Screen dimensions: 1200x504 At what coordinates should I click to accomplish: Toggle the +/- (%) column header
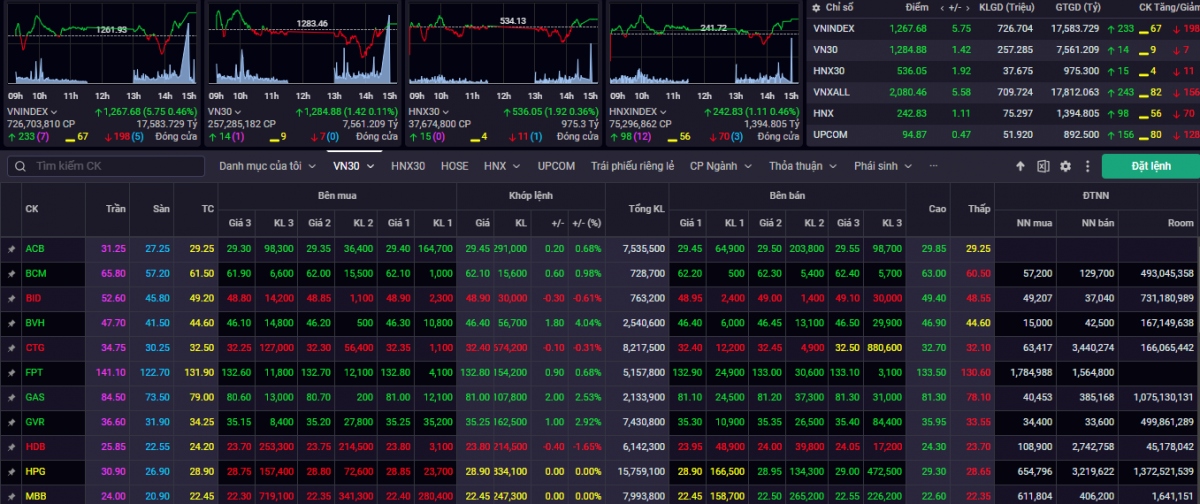tap(587, 223)
